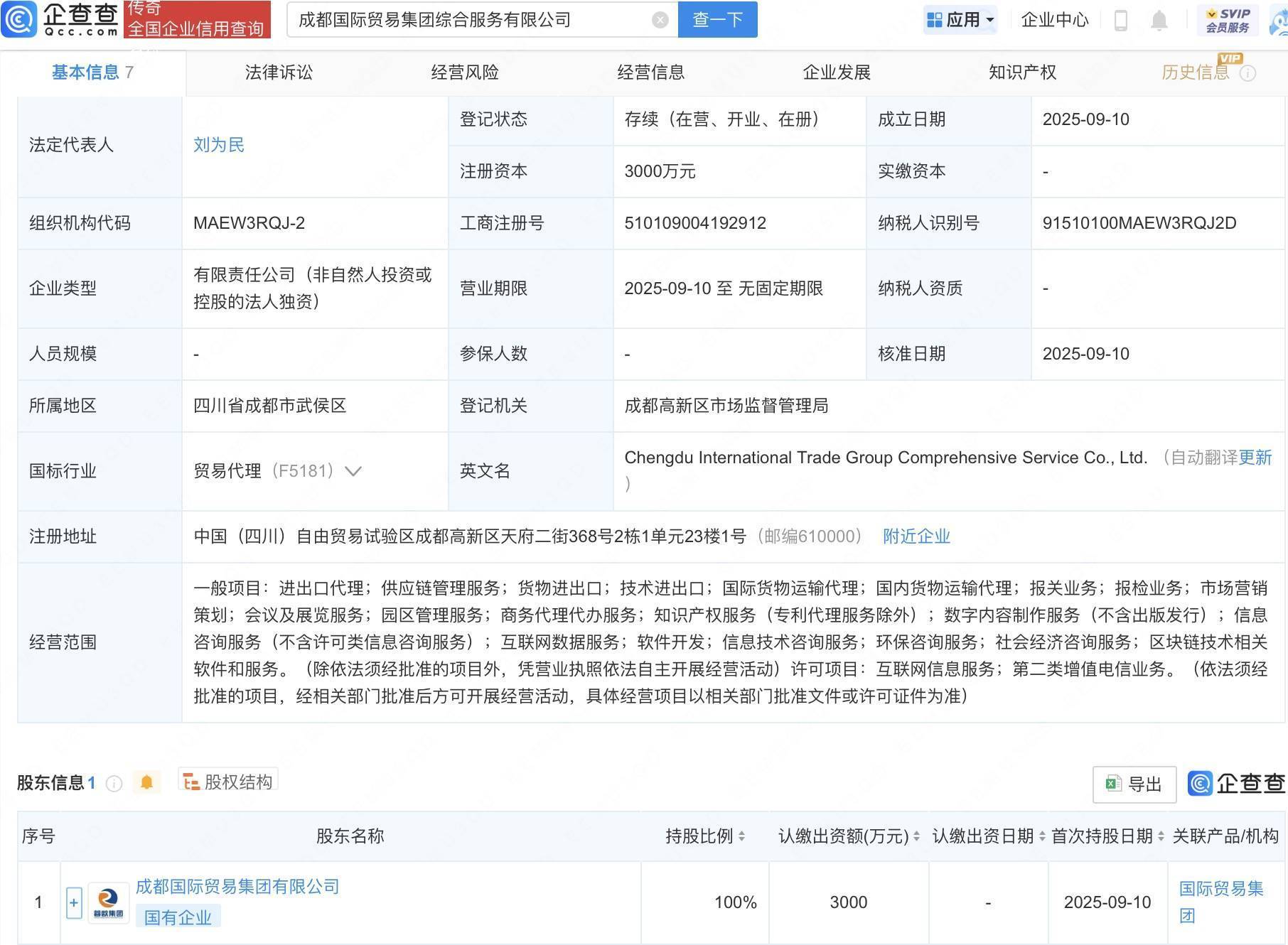Image resolution: width=1288 pixels, height=945 pixels.
Task: Click info icon beside 历史信息 tab
Action: 1247,73
